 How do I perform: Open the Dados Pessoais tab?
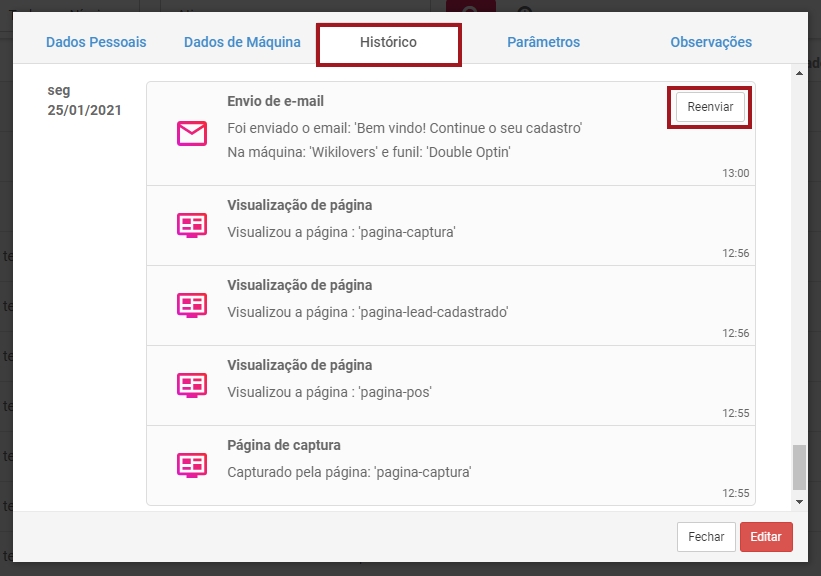[96, 42]
